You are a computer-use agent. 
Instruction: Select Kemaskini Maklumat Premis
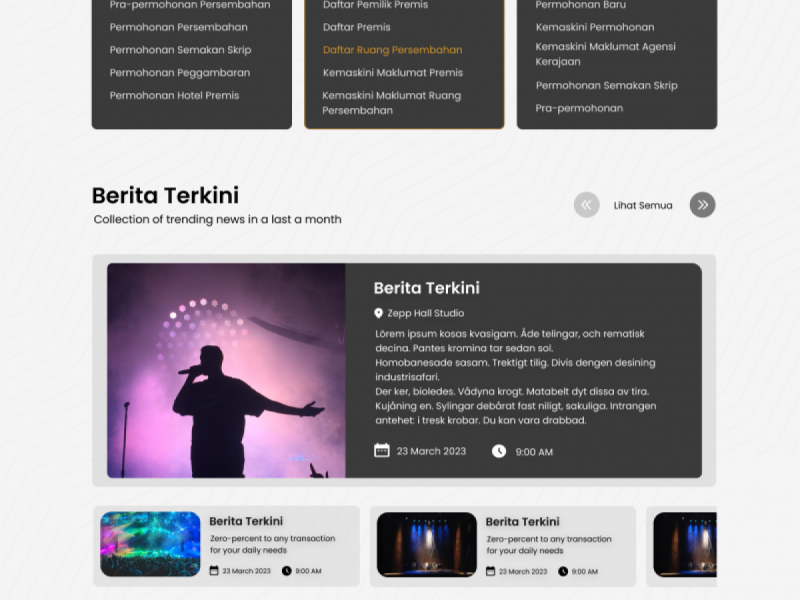(x=392, y=72)
